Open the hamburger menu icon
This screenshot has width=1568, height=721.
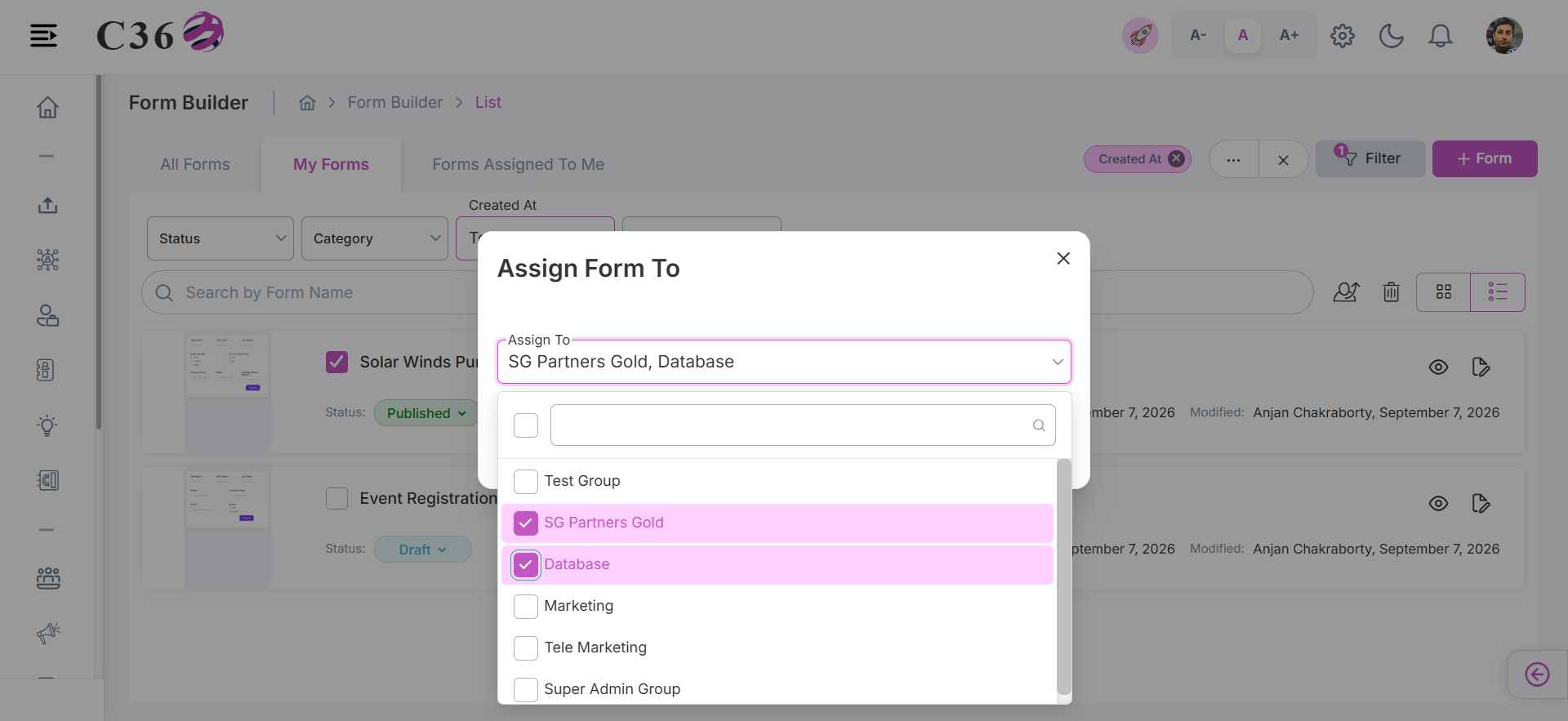point(43,36)
